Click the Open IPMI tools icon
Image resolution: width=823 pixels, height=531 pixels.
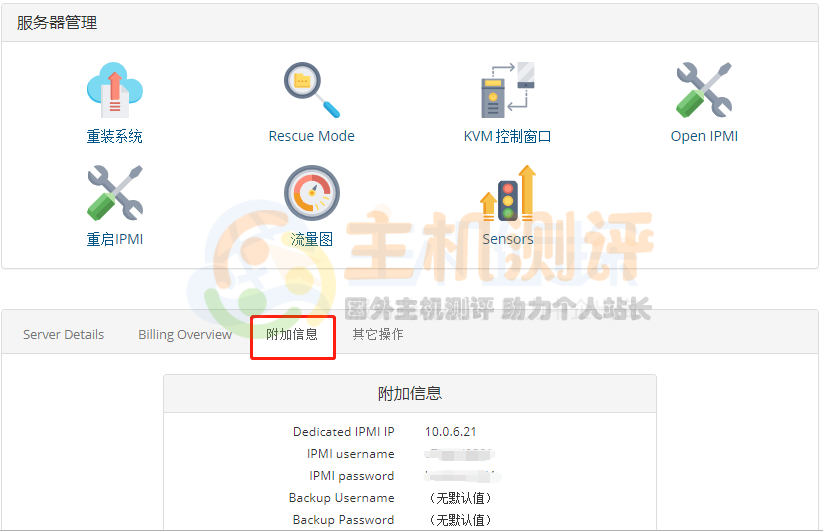pyautogui.click(x=704, y=90)
